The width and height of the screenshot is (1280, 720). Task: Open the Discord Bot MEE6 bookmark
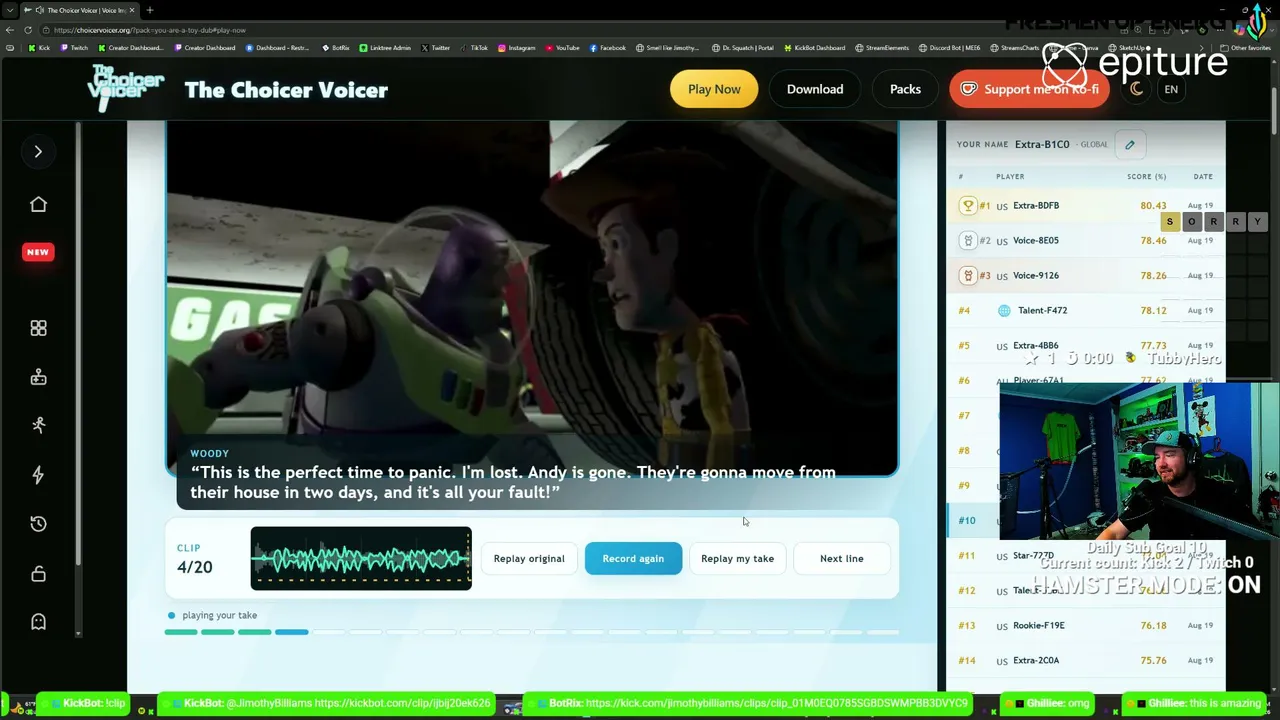[949, 48]
